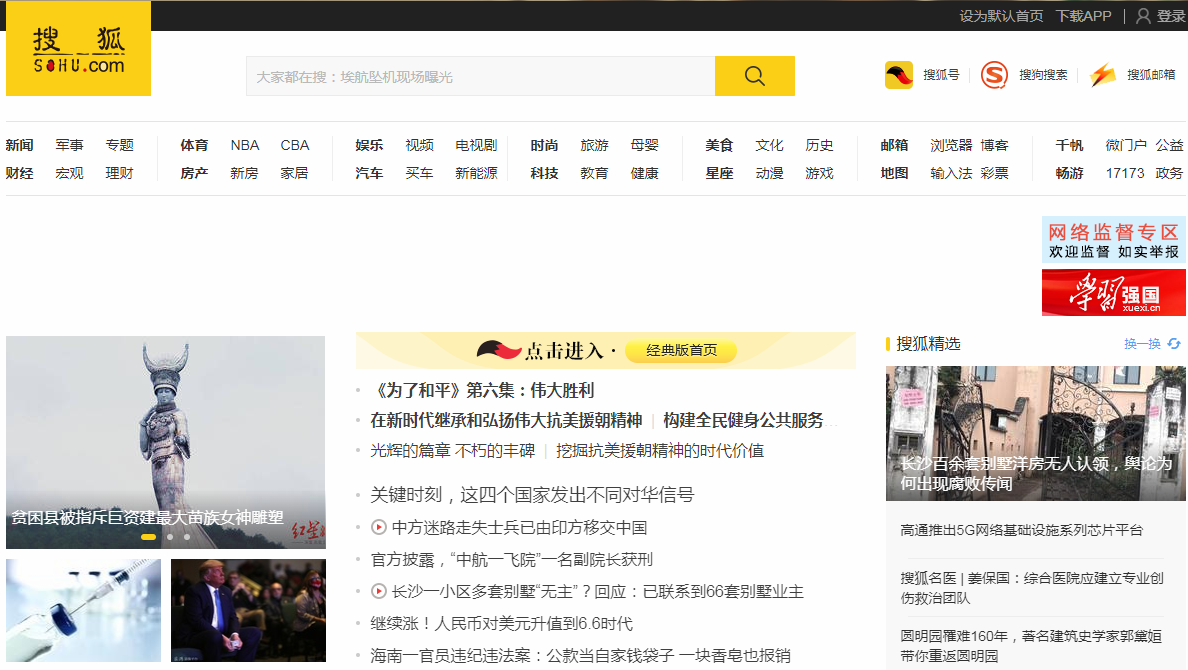
Task: Open 公益 in navigation
Action: coord(1169,145)
